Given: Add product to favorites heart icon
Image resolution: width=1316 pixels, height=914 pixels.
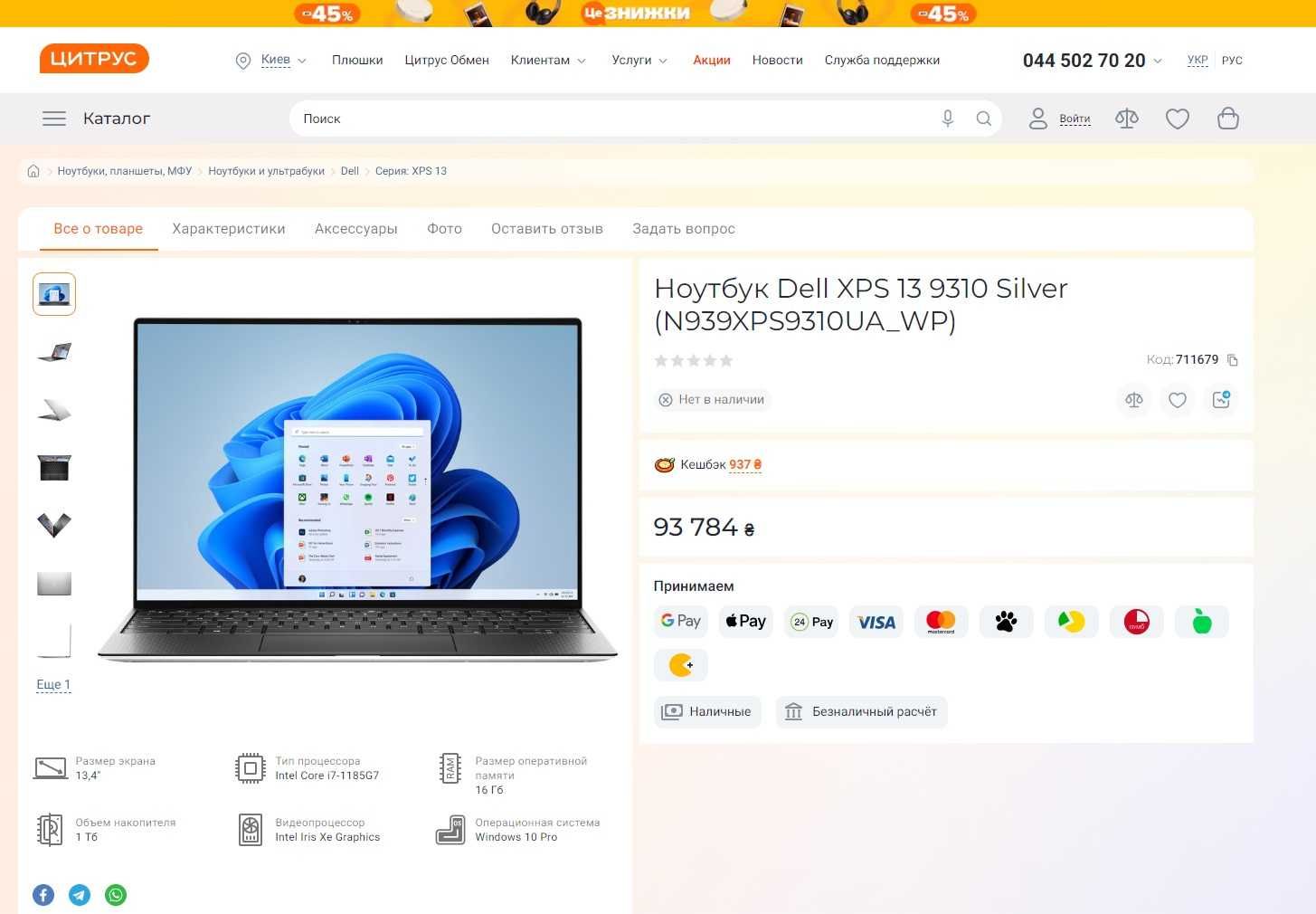Looking at the screenshot, I should point(1178,400).
